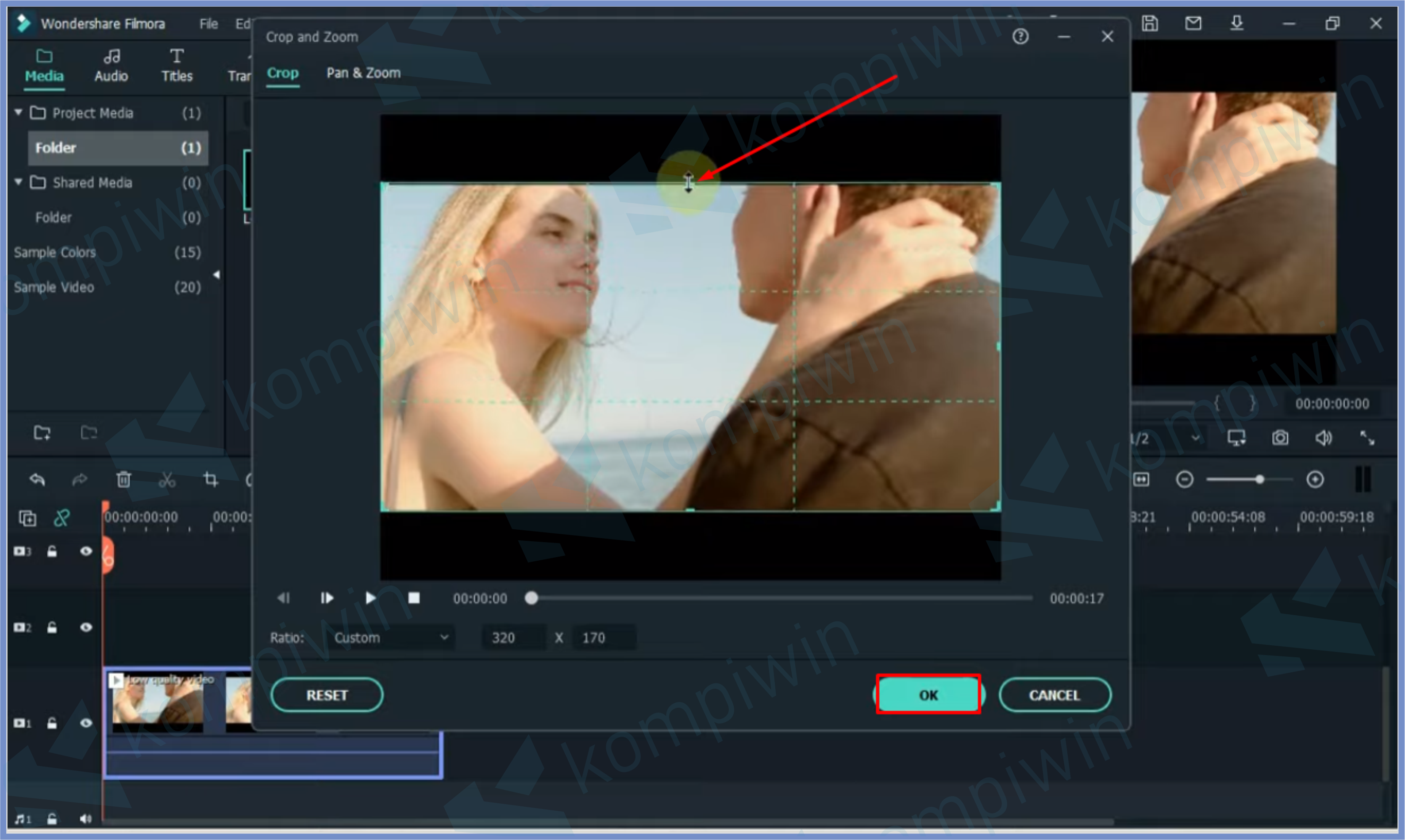The height and width of the screenshot is (840, 1405).
Task: Click the snapshot camera icon
Action: [1280, 438]
